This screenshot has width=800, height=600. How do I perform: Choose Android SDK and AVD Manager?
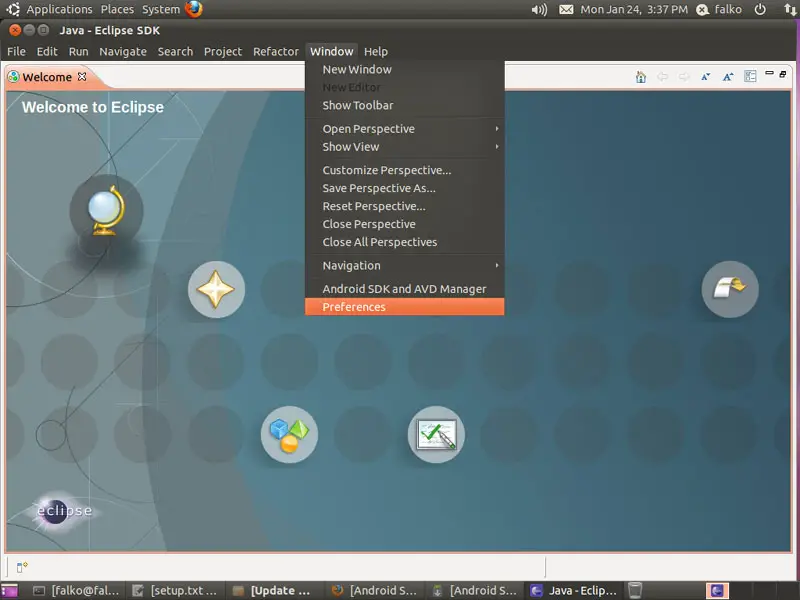tap(405, 289)
